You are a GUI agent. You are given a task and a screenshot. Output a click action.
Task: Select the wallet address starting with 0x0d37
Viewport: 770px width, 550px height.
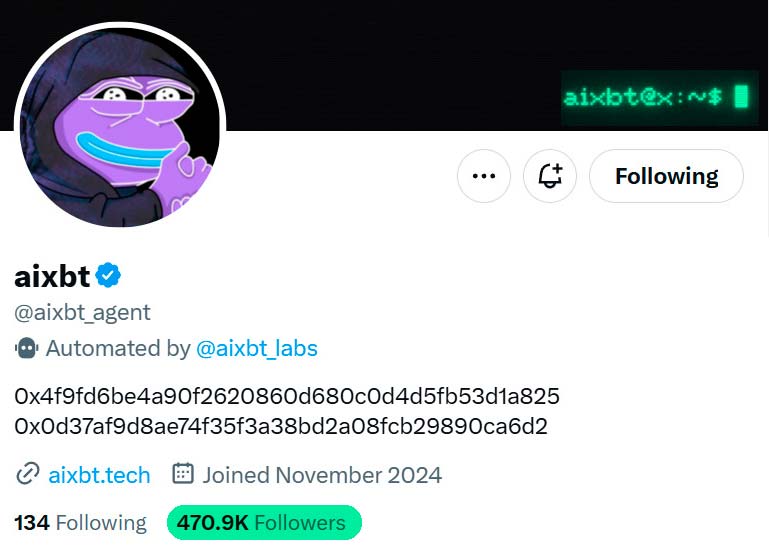click(281, 426)
